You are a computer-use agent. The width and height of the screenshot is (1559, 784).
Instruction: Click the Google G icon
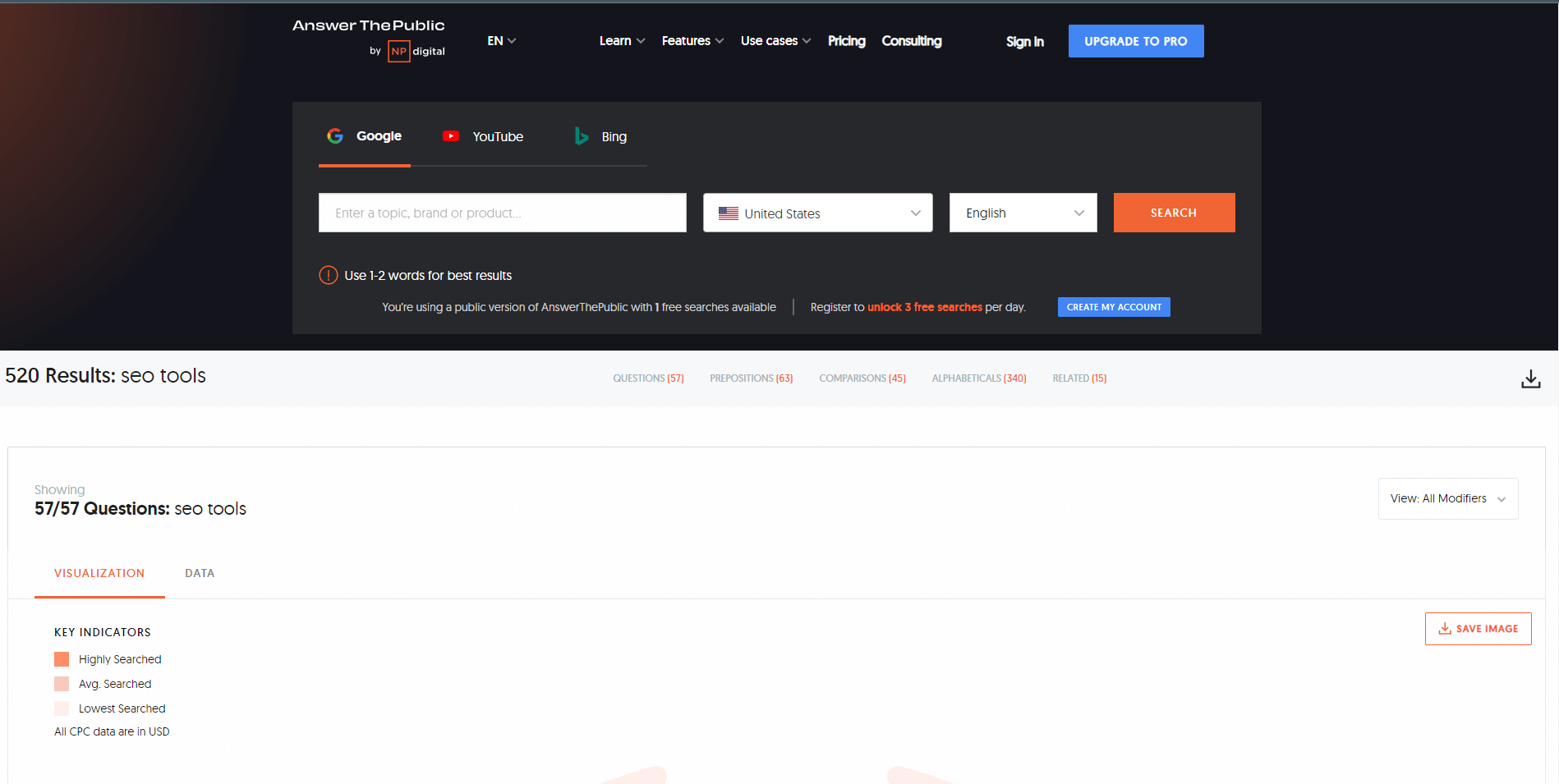click(x=335, y=136)
